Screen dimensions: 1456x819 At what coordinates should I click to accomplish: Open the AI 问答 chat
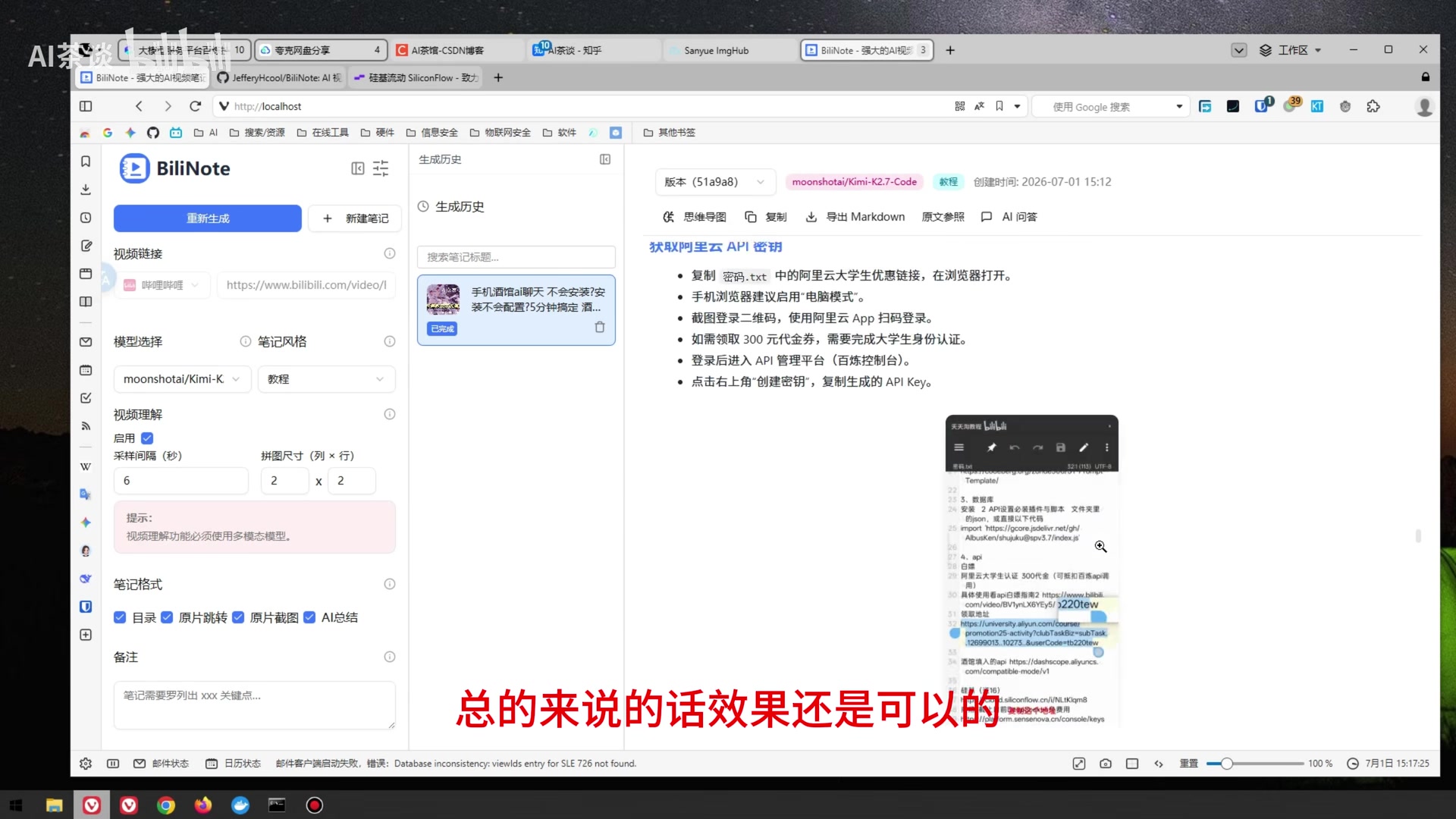point(1009,217)
